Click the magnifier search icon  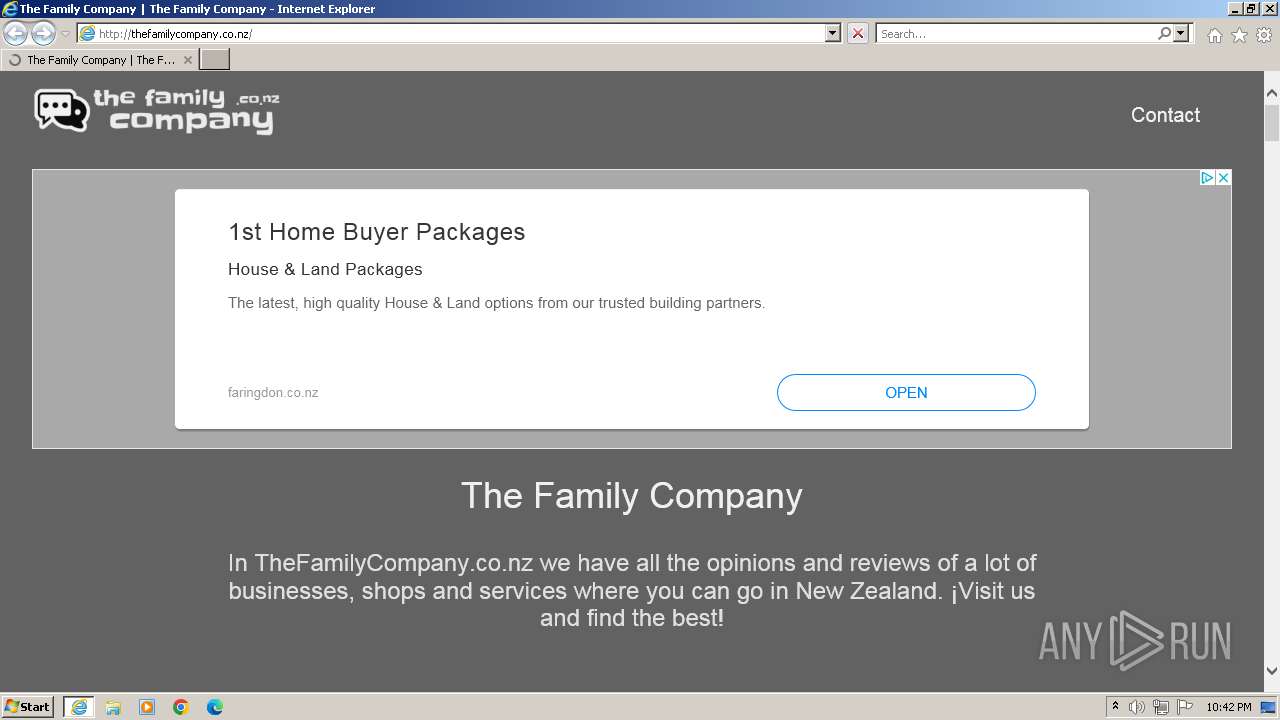1164,33
